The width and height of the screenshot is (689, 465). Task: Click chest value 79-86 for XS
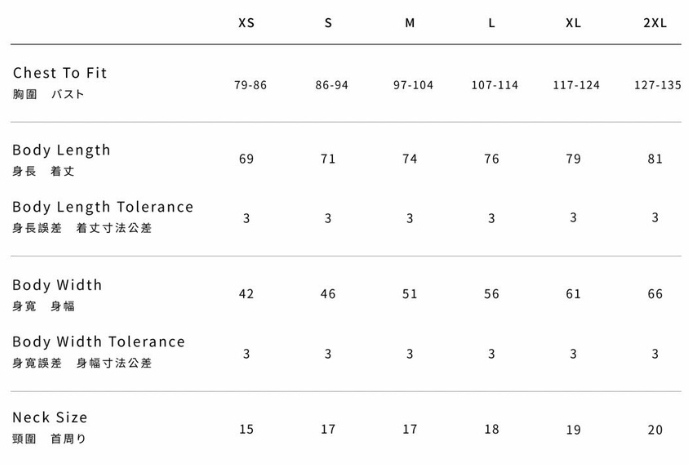coord(250,85)
